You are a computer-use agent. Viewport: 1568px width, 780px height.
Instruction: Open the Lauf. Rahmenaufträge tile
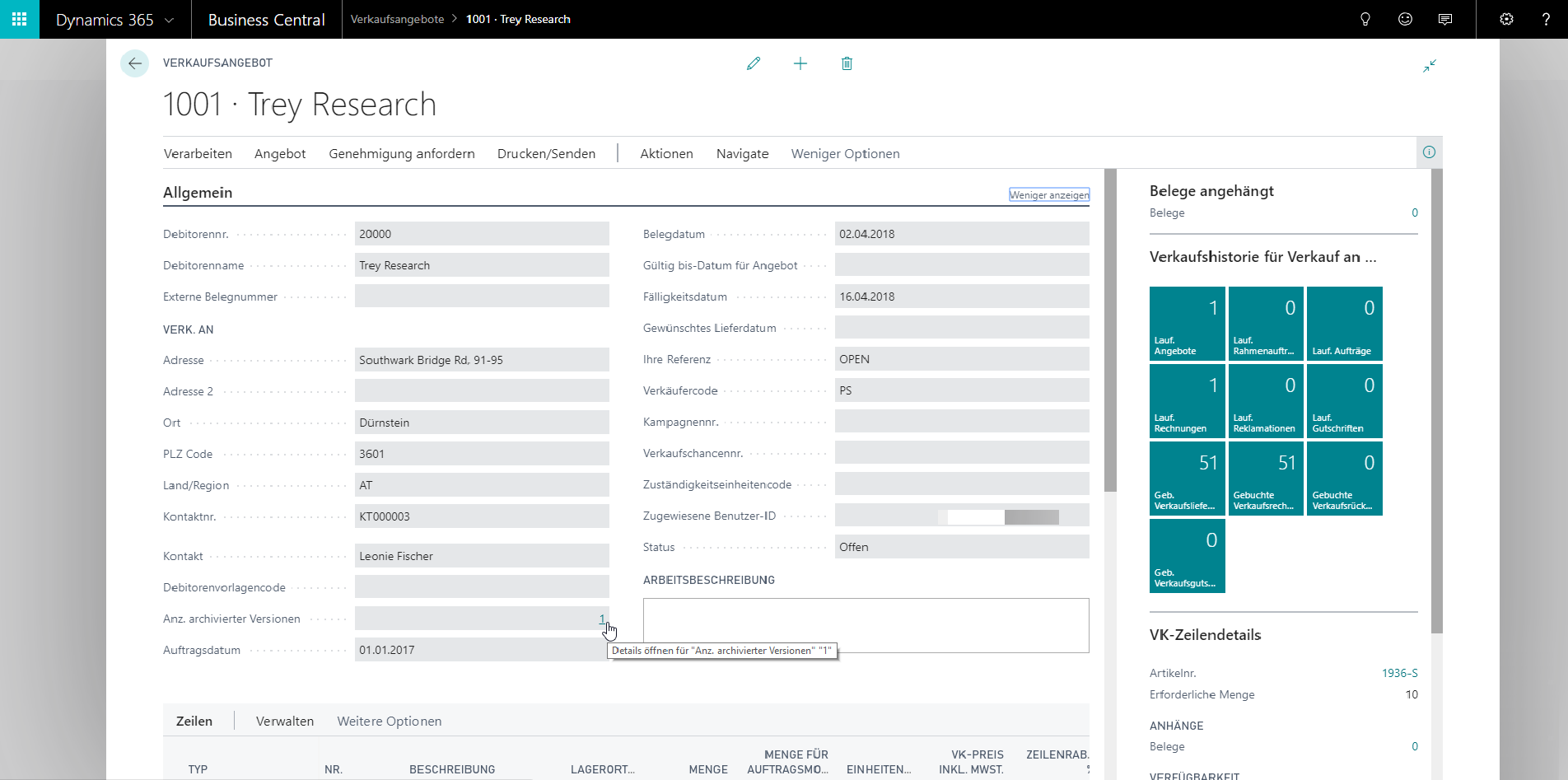pyautogui.click(x=1266, y=324)
